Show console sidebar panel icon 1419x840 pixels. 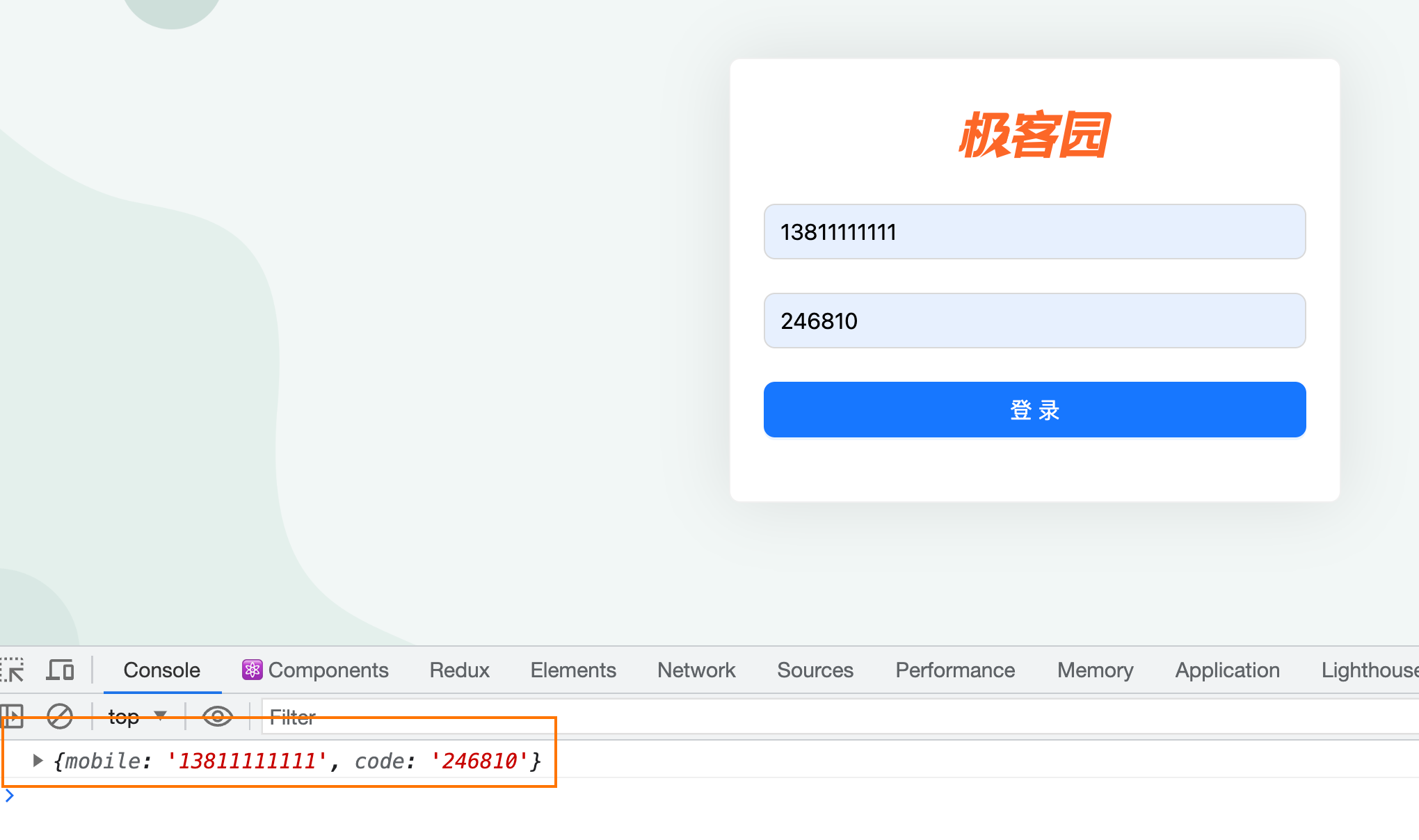pos(13,716)
